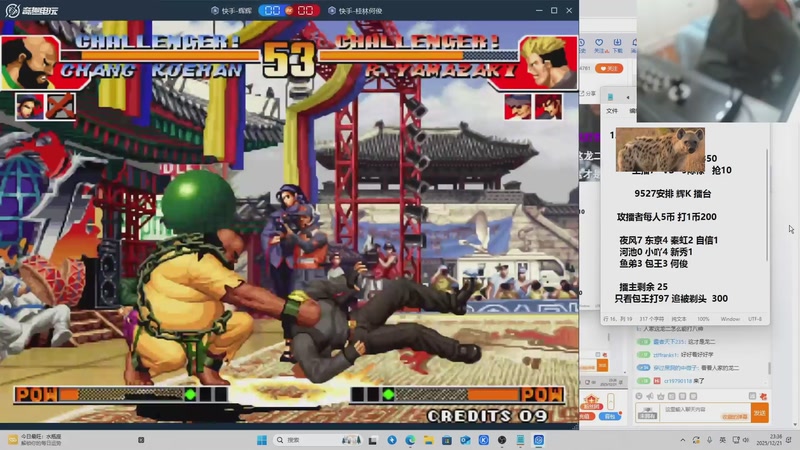800x450 pixels.
Task: Click the chat message input field
Action: (x=706, y=413)
